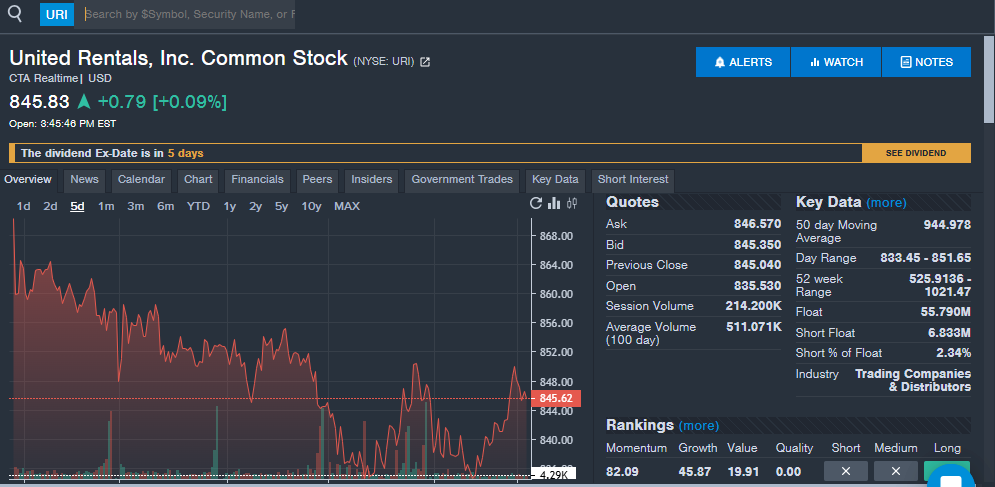Select the YTD chart range
The image size is (995, 487).
[x=198, y=206]
